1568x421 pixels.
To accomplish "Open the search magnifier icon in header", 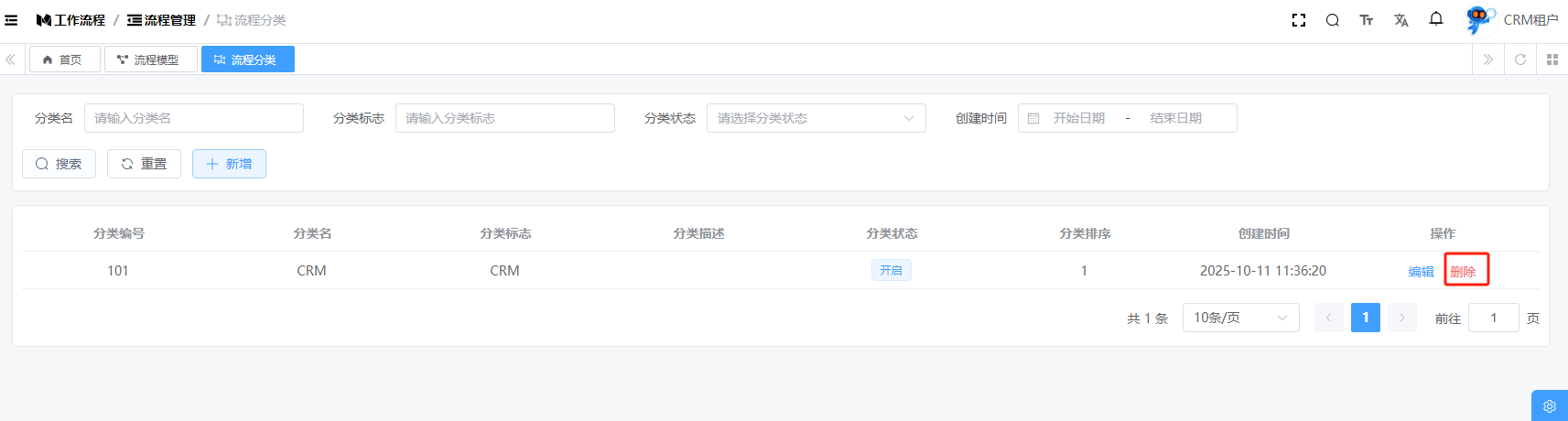I will click(x=1333, y=20).
